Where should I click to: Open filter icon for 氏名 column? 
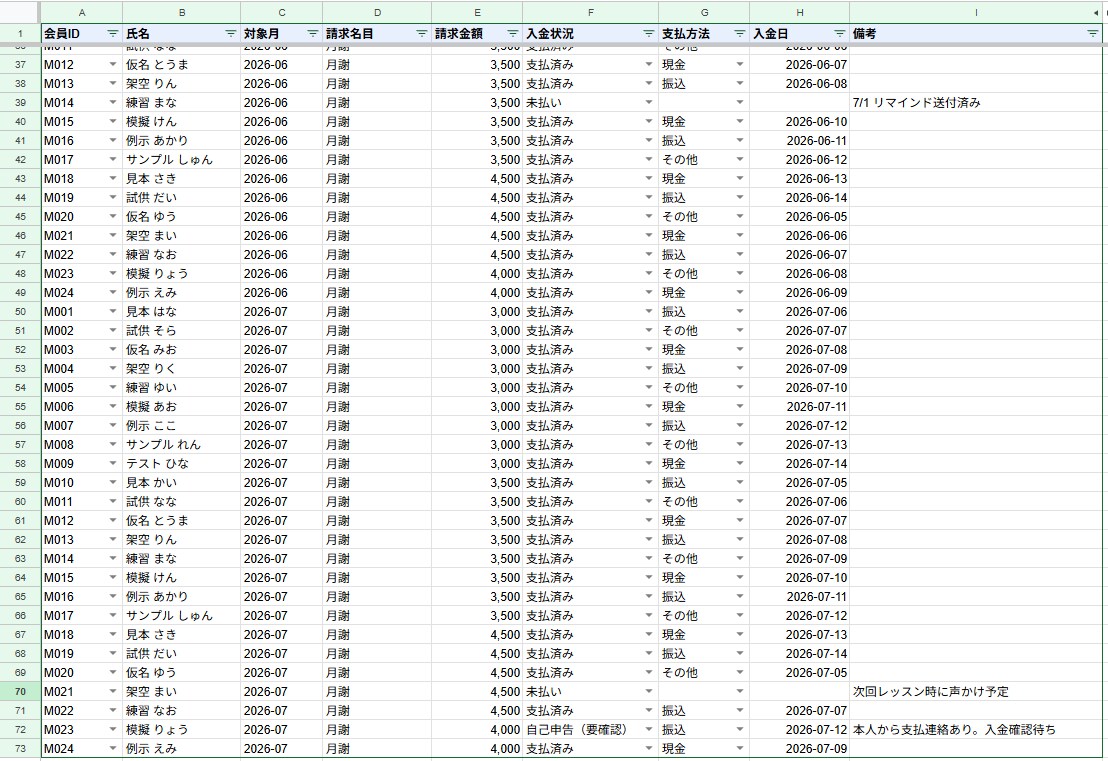[x=230, y=33]
